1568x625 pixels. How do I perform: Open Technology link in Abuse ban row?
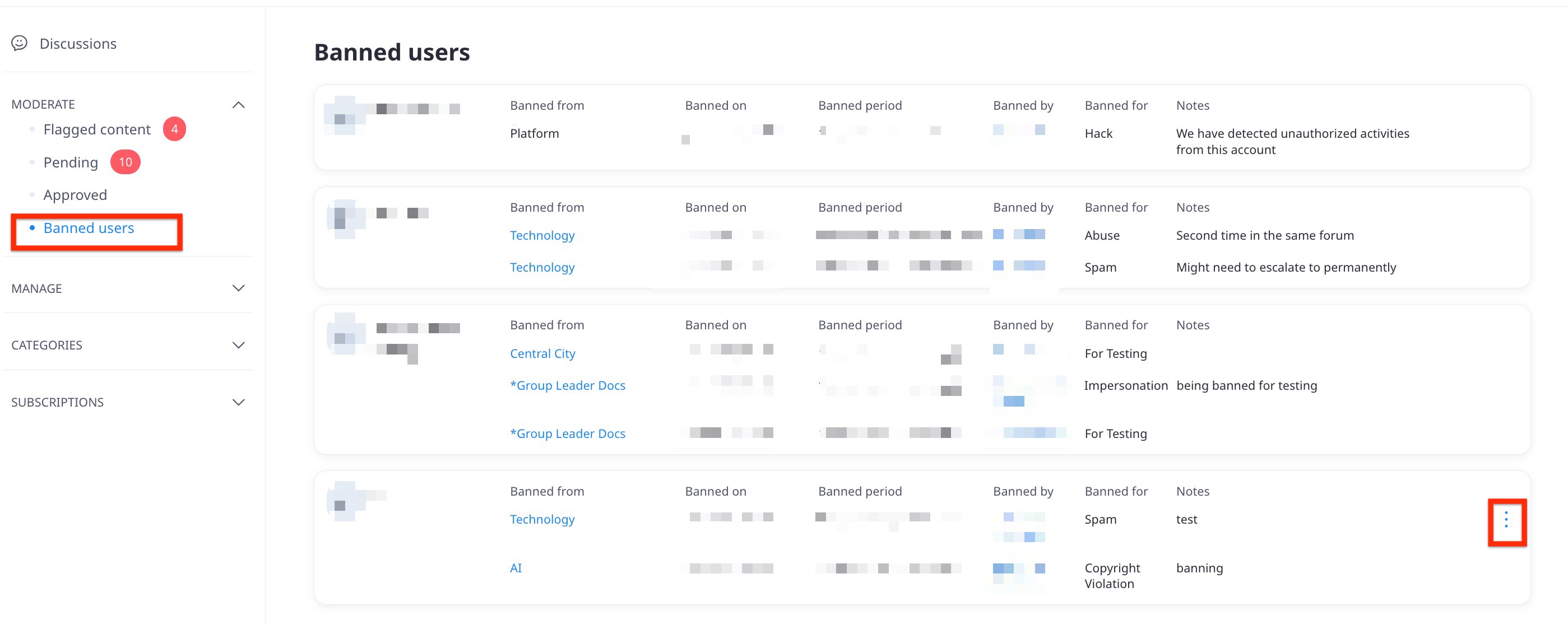point(542,236)
